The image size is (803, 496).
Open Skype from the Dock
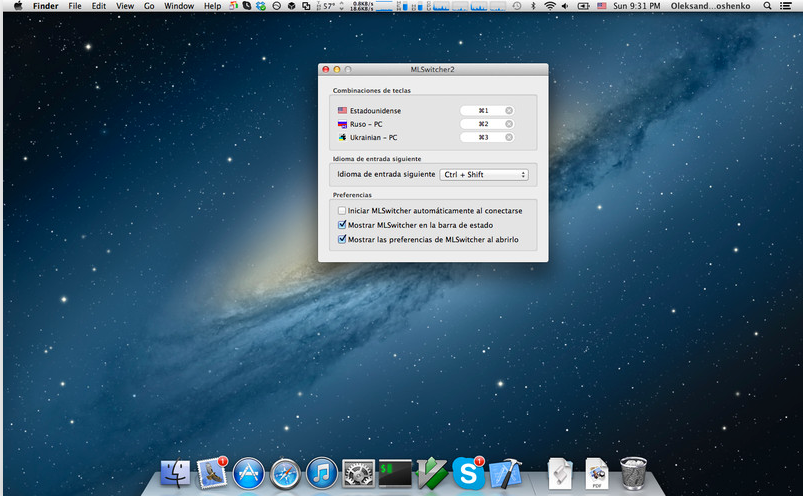click(x=468, y=473)
